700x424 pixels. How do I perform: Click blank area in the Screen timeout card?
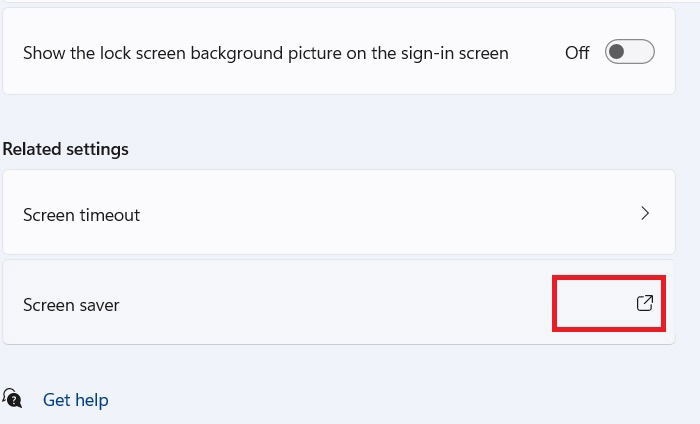379,213
